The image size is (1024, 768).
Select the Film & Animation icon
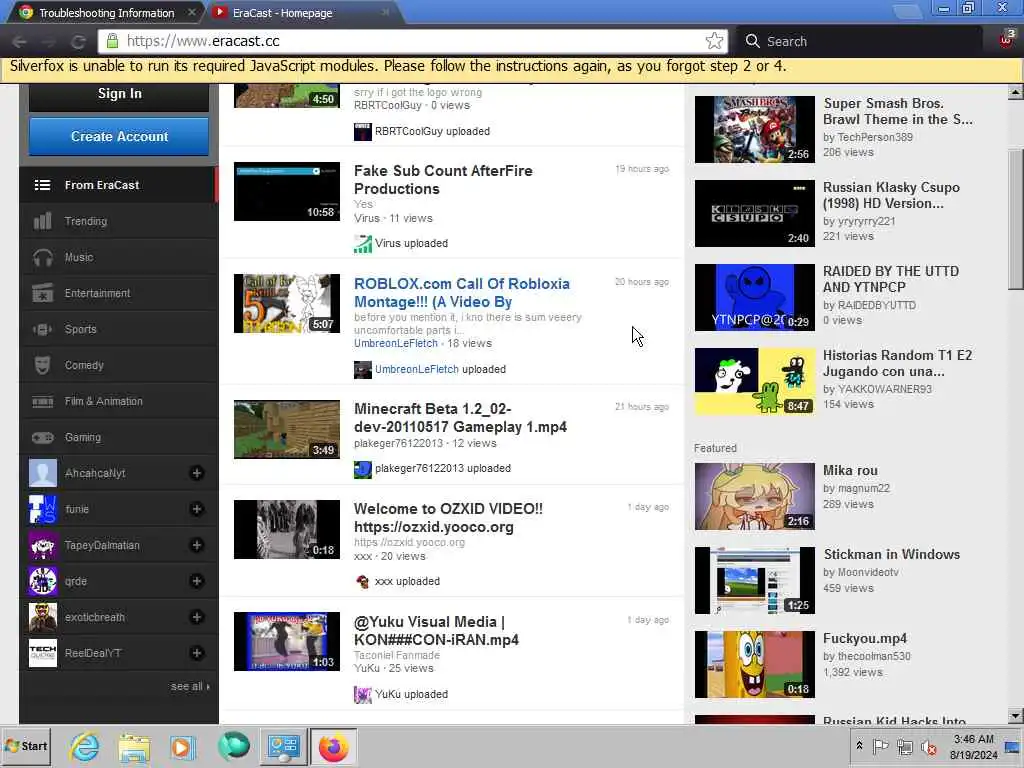[43, 401]
